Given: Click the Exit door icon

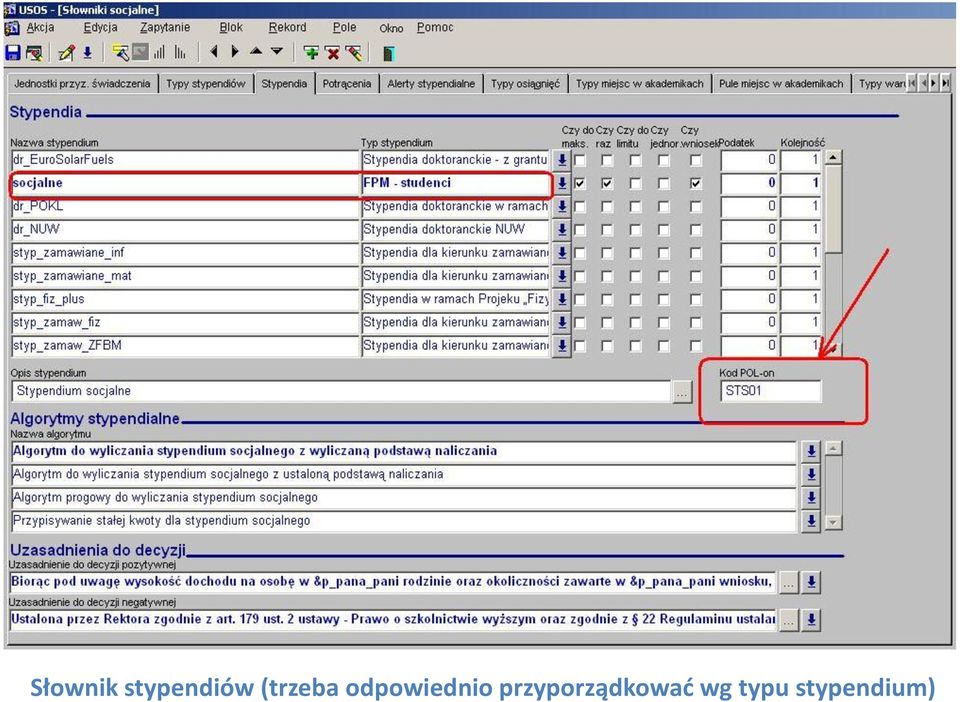Looking at the screenshot, I should tap(388, 53).
